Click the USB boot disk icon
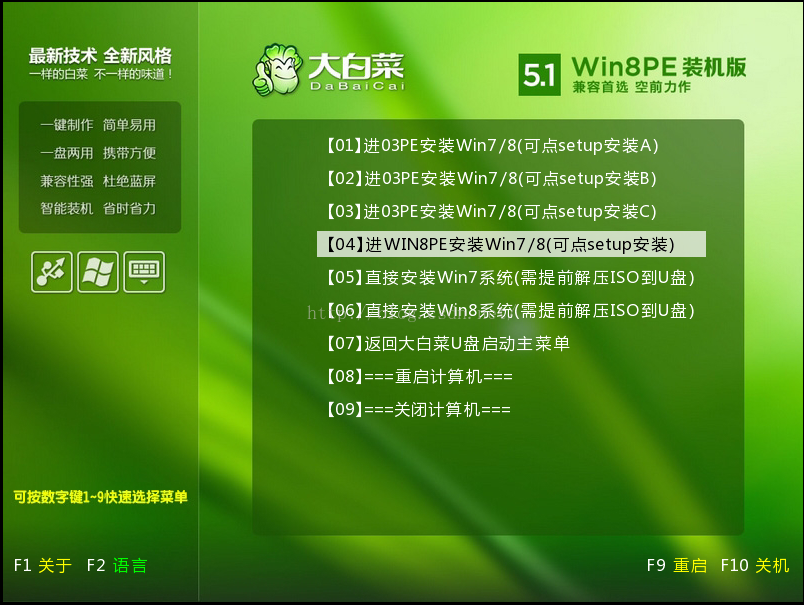804x605 pixels. pos(52,272)
